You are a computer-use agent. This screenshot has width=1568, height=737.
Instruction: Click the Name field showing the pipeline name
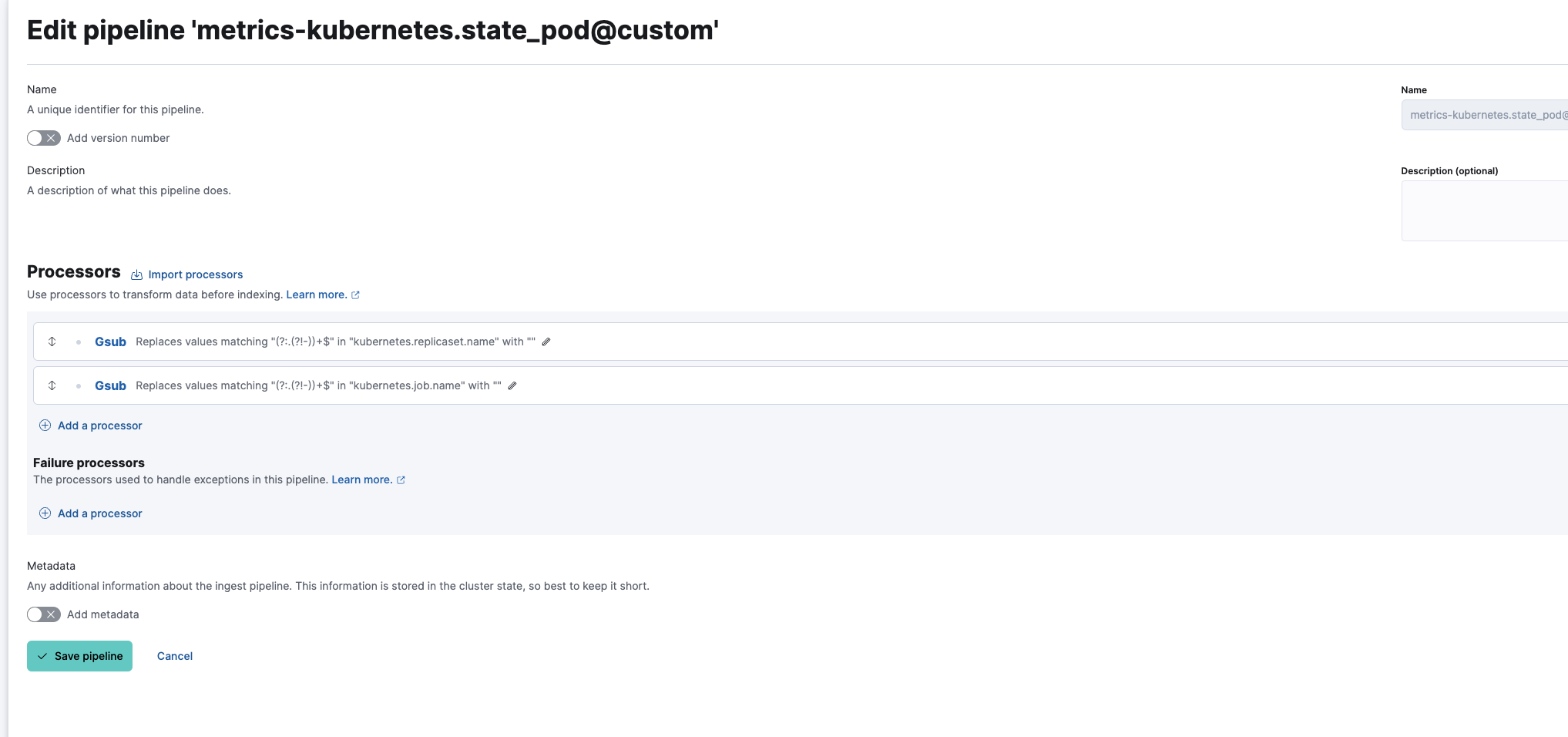1483,114
